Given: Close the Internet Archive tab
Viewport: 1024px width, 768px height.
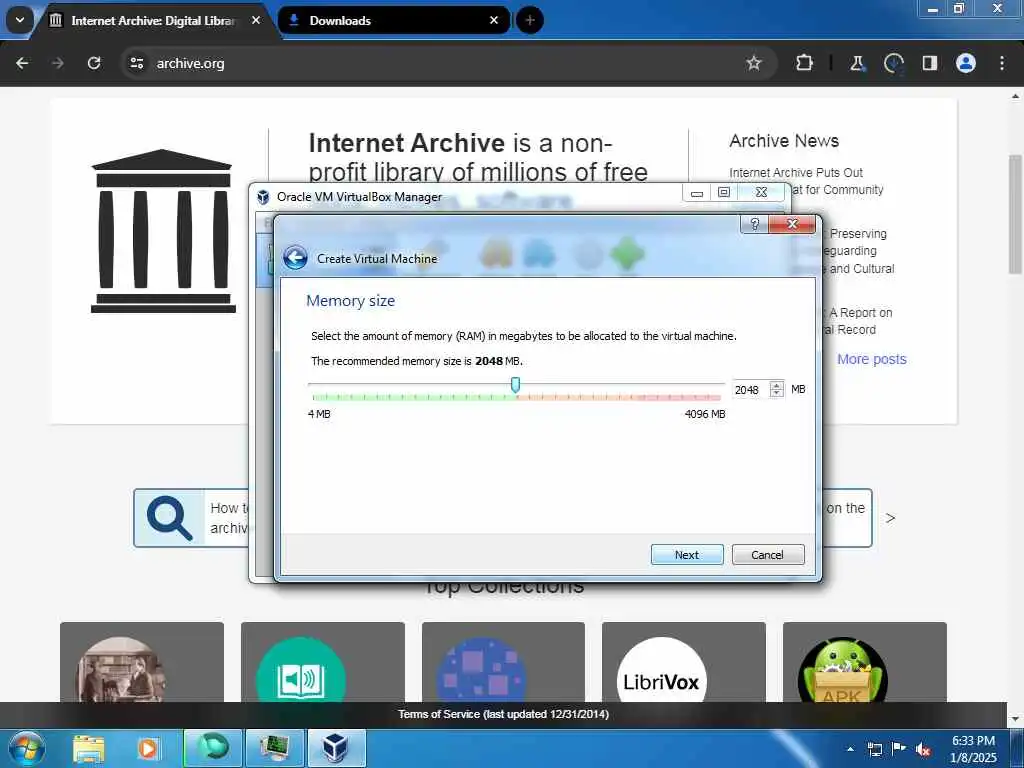Looking at the screenshot, I should click(x=256, y=20).
